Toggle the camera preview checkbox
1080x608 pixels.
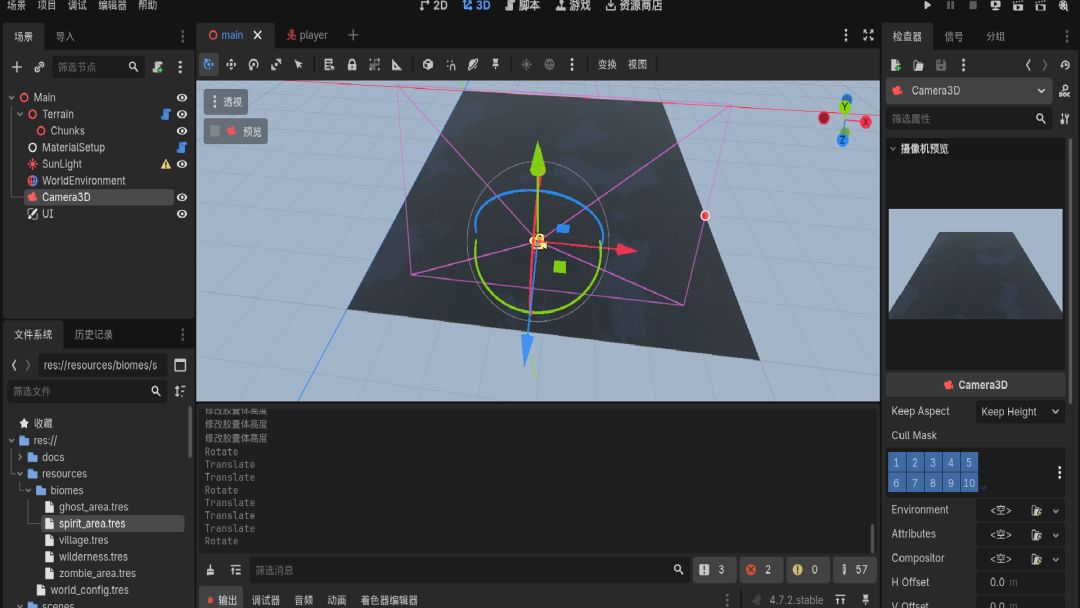tap(215, 131)
